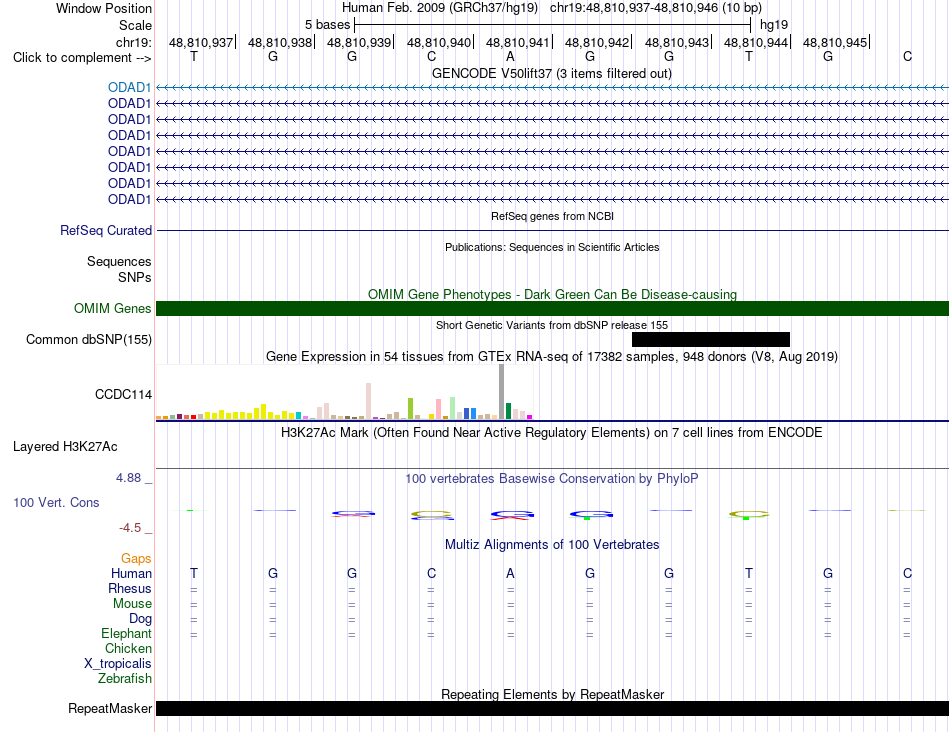Click the magenta bar ending the GTEx chart
The height and width of the screenshot is (732, 950).
(x=529, y=417)
